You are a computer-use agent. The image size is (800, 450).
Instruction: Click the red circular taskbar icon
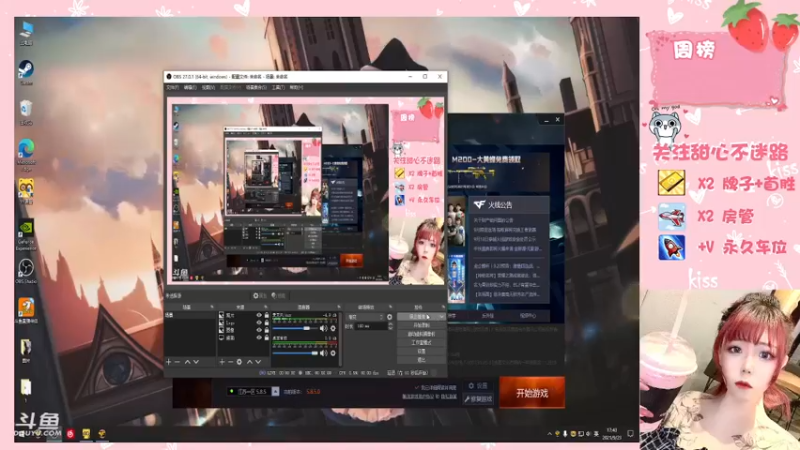(x=70, y=434)
